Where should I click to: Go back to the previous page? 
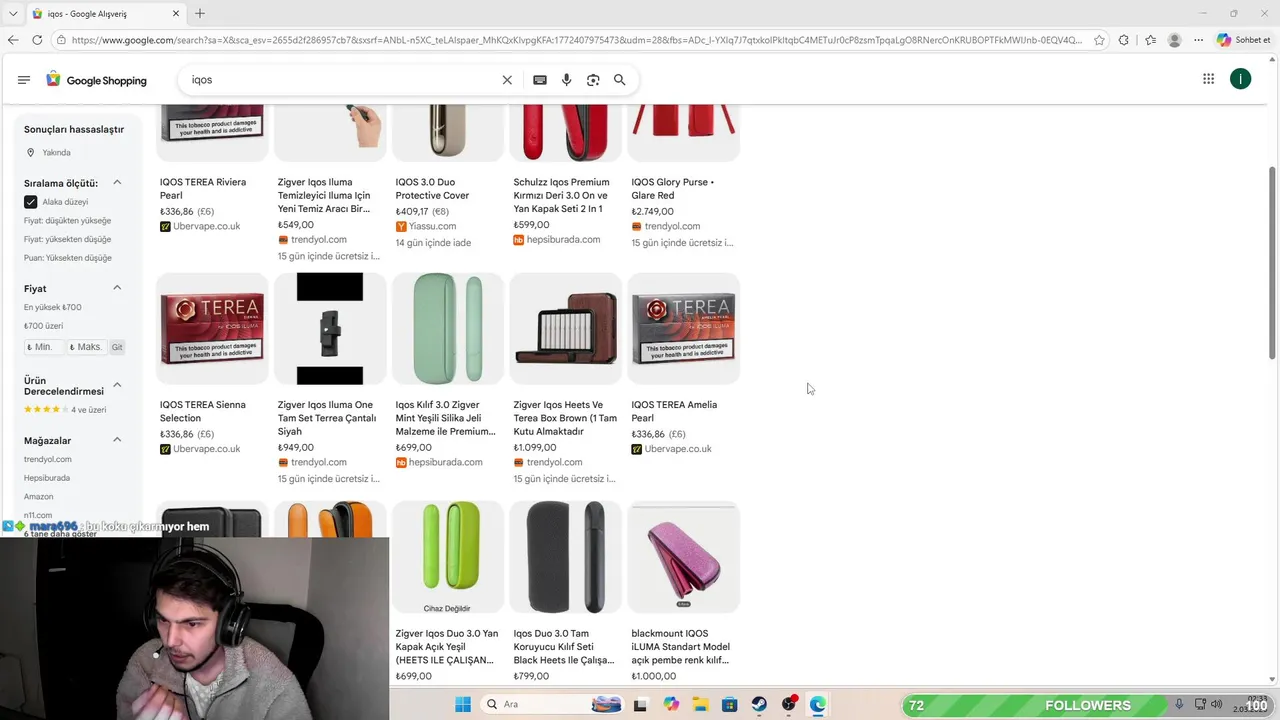13,40
